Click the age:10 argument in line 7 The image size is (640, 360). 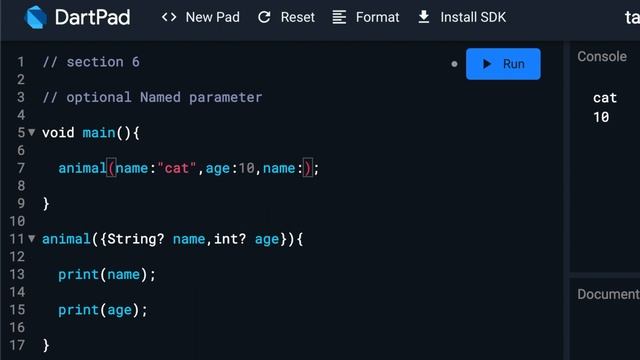click(230, 168)
